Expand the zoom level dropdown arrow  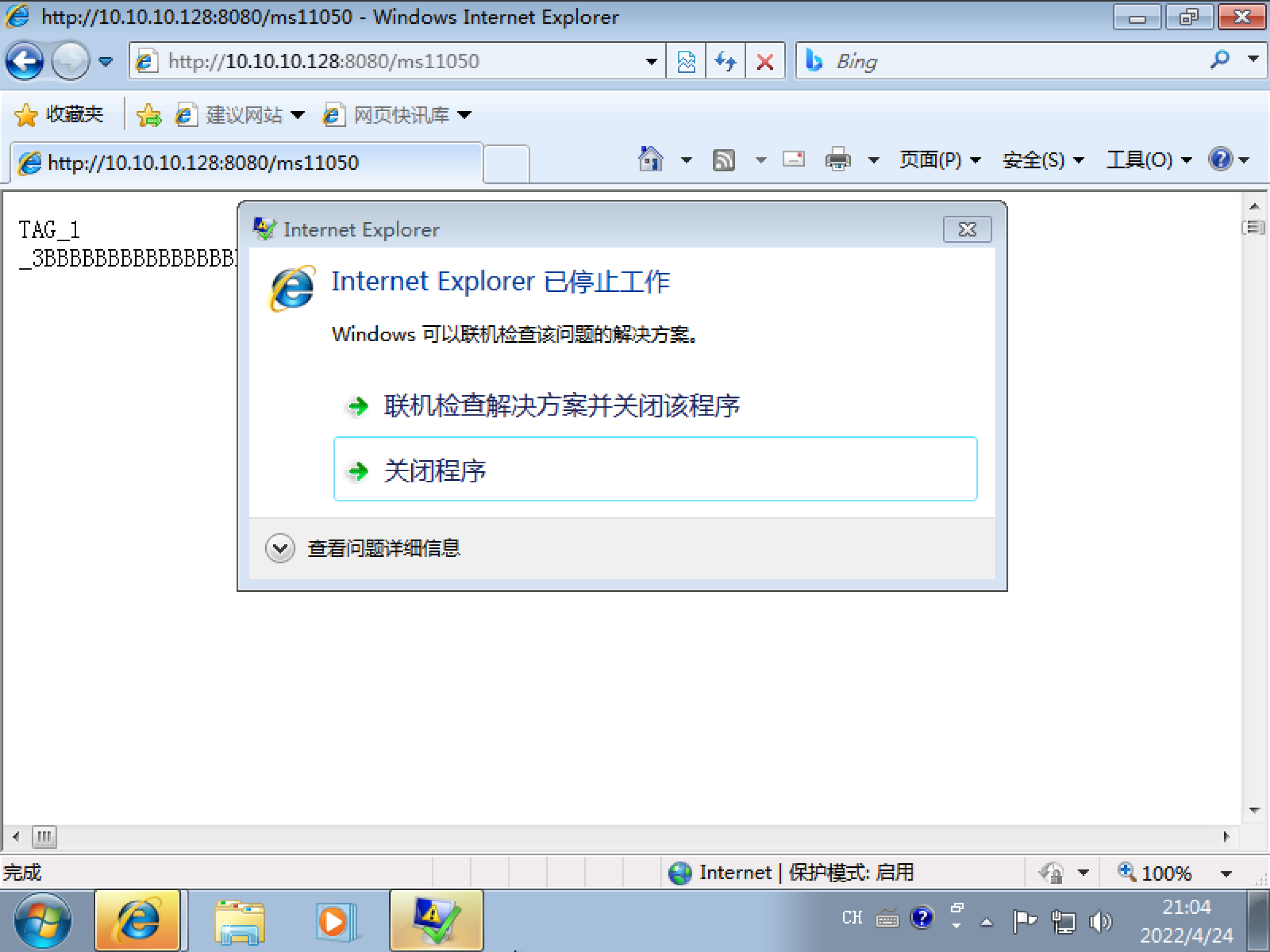pos(1226,874)
